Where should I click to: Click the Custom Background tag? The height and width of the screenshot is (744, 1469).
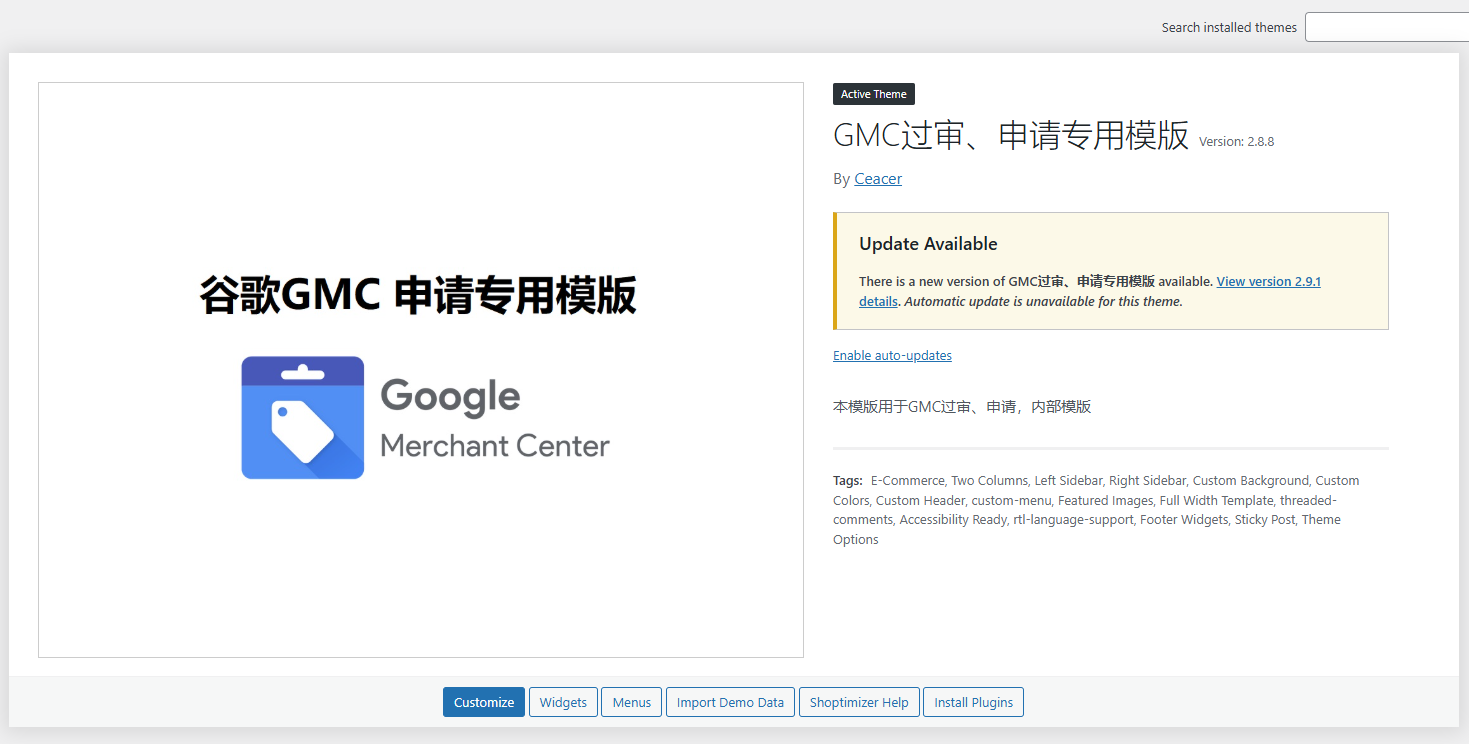point(1250,480)
